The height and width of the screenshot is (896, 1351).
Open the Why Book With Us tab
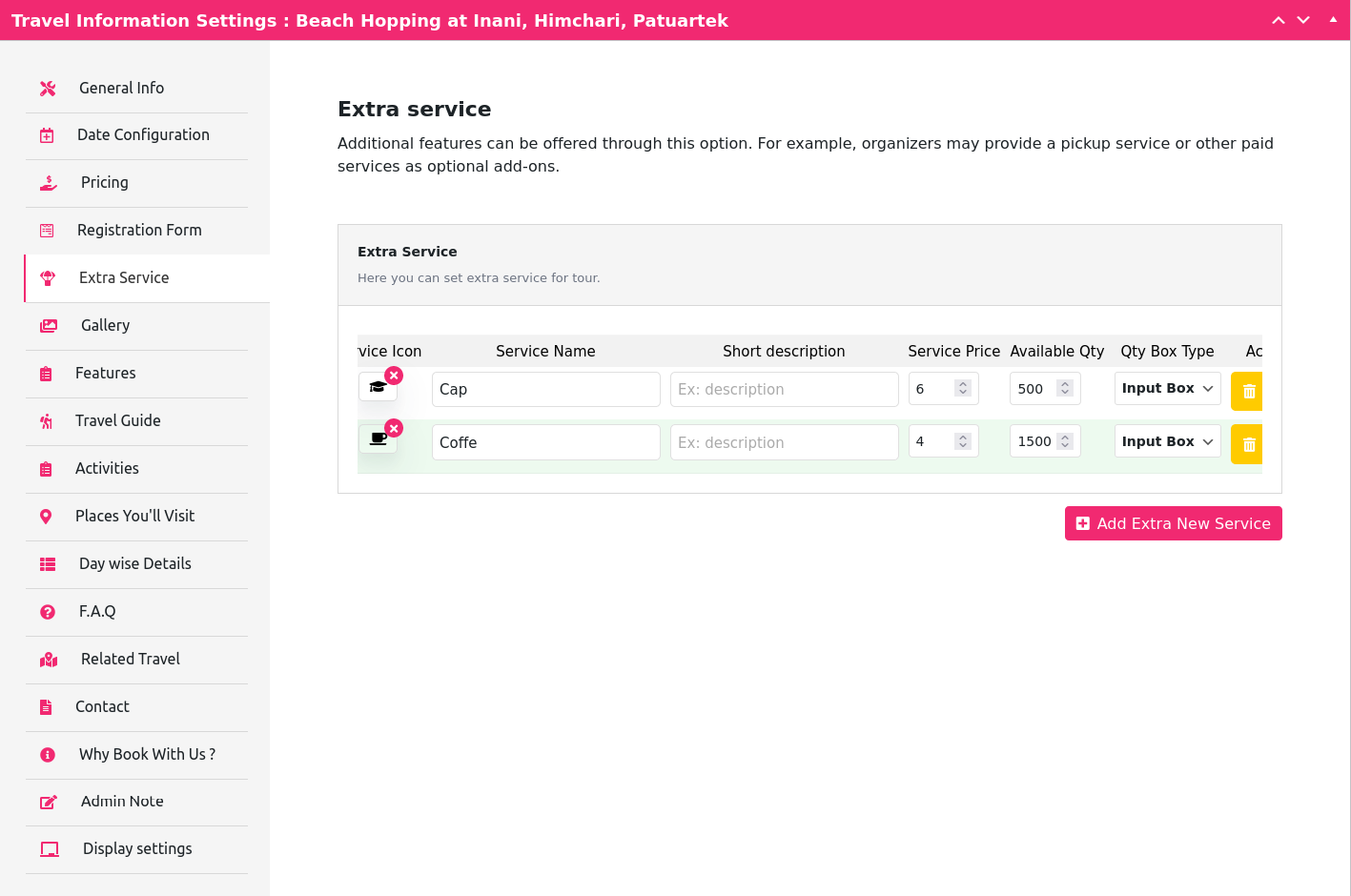pos(136,755)
